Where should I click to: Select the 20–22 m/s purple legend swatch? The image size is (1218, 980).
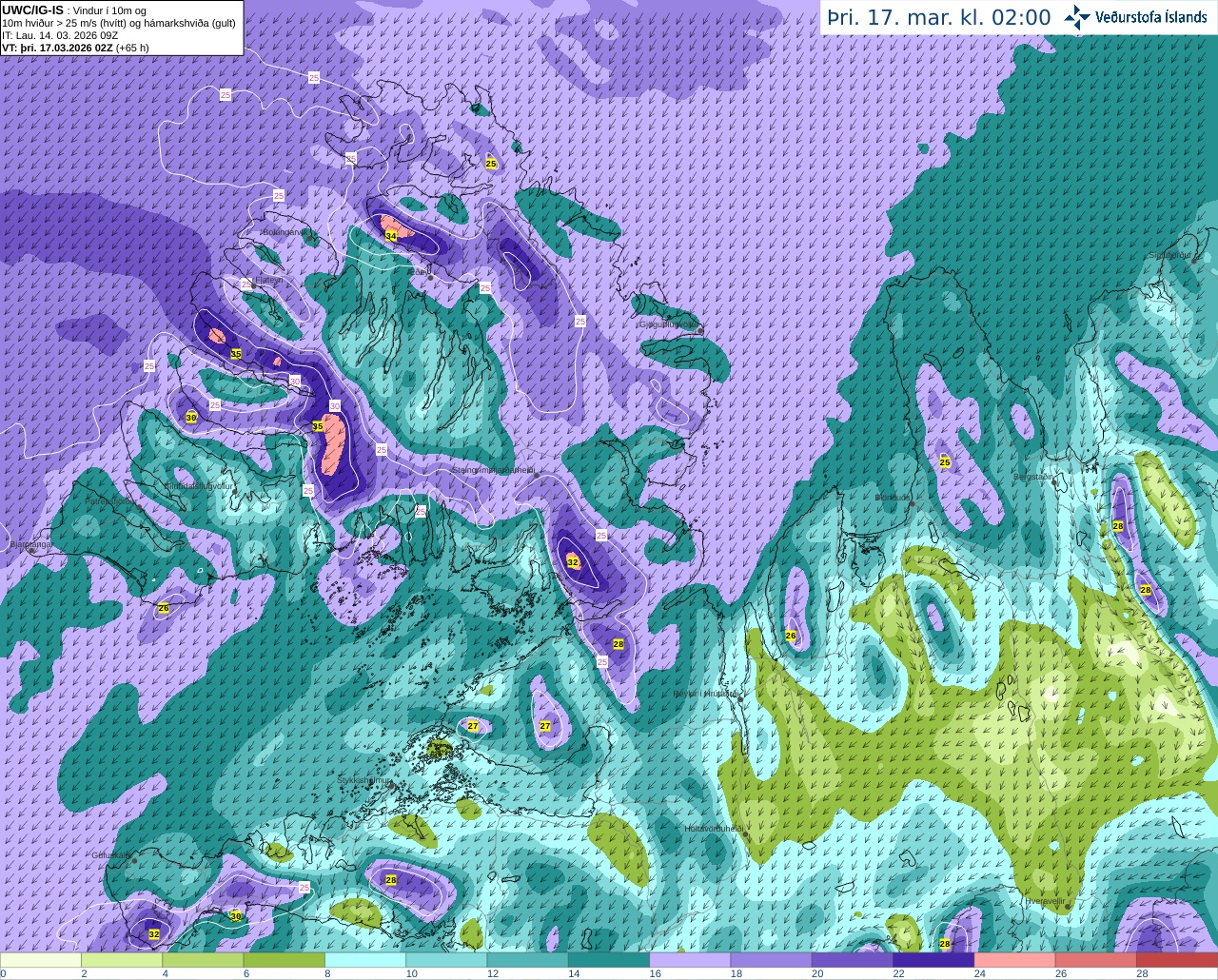pyautogui.click(x=854, y=959)
